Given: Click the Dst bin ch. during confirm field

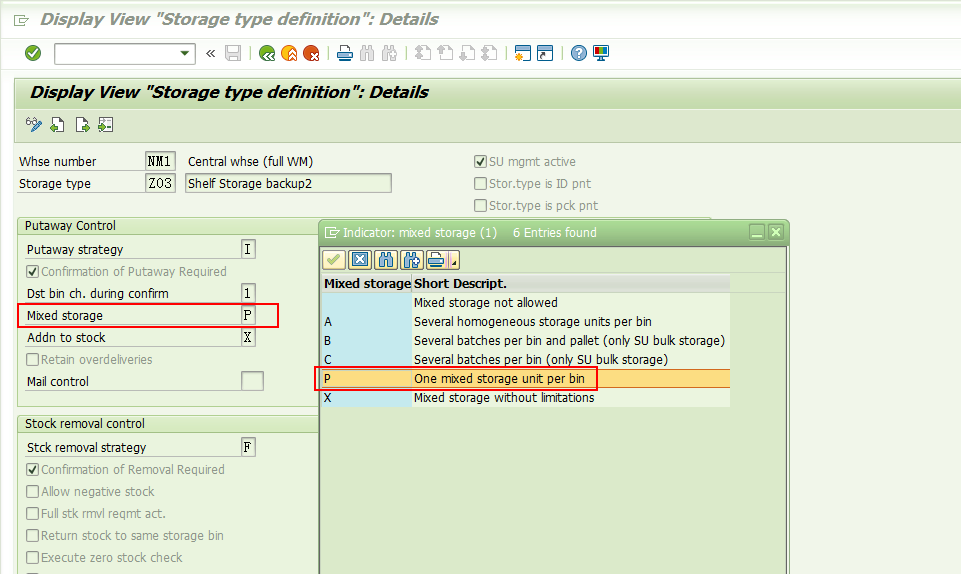Looking at the screenshot, I should [x=248, y=293].
